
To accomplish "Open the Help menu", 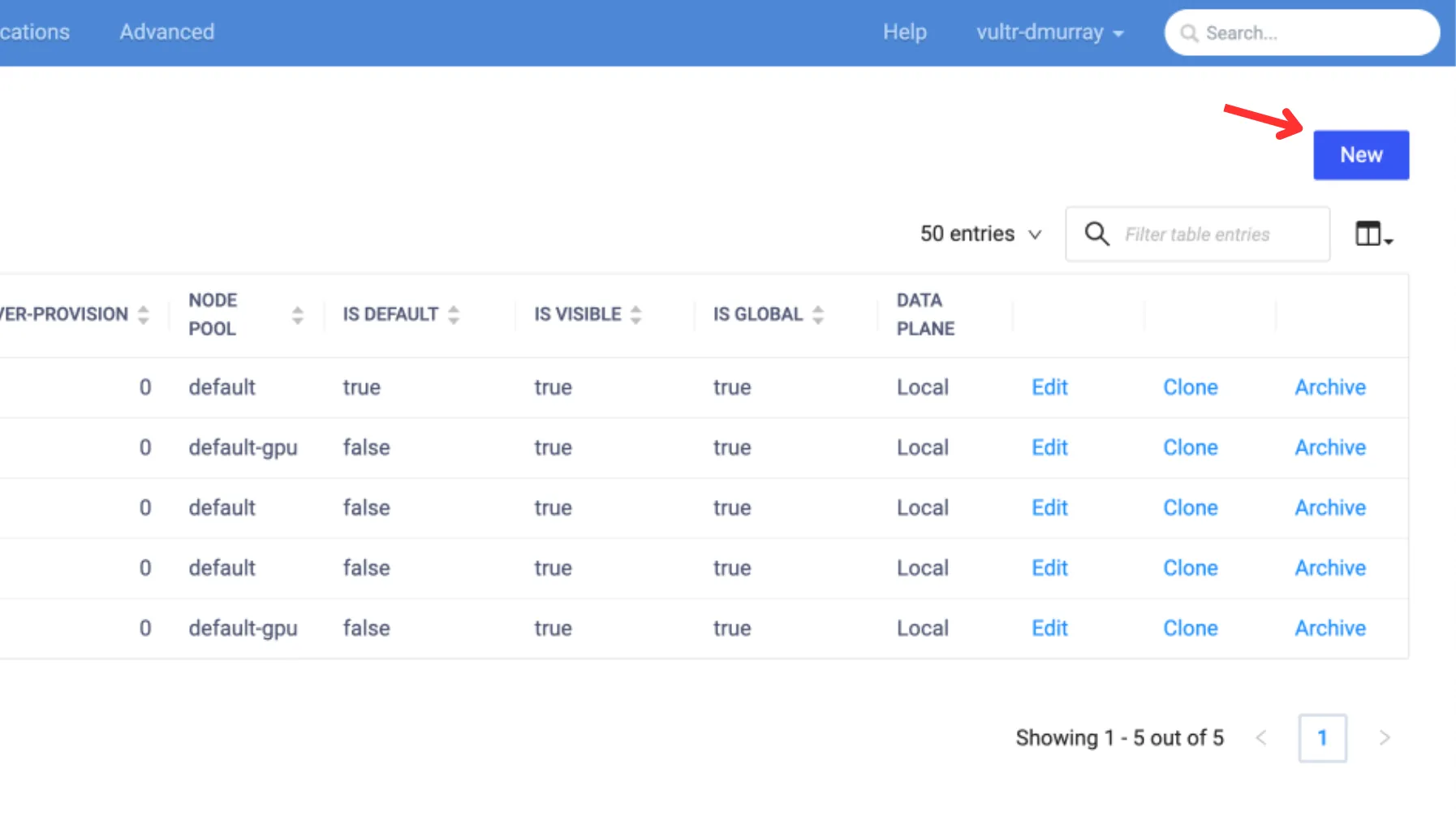I will [905, 32].
